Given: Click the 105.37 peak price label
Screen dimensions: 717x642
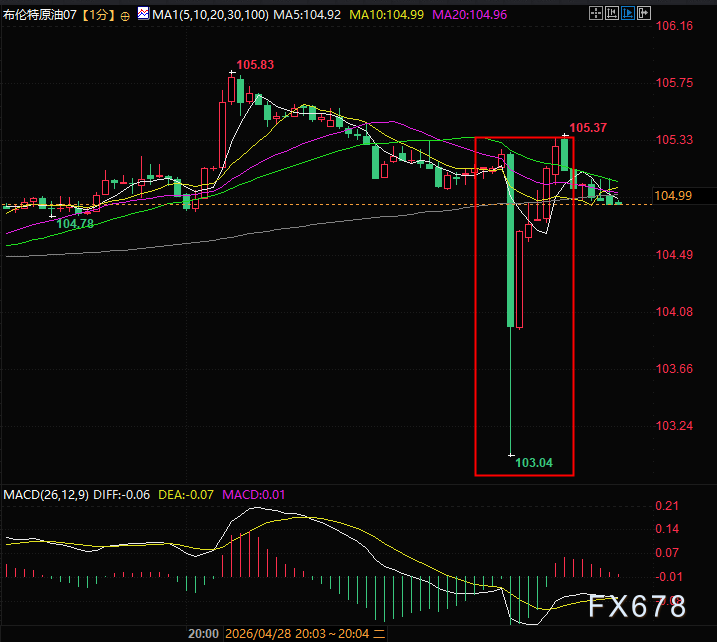Looking at the screenshot, I should point(588,128).
